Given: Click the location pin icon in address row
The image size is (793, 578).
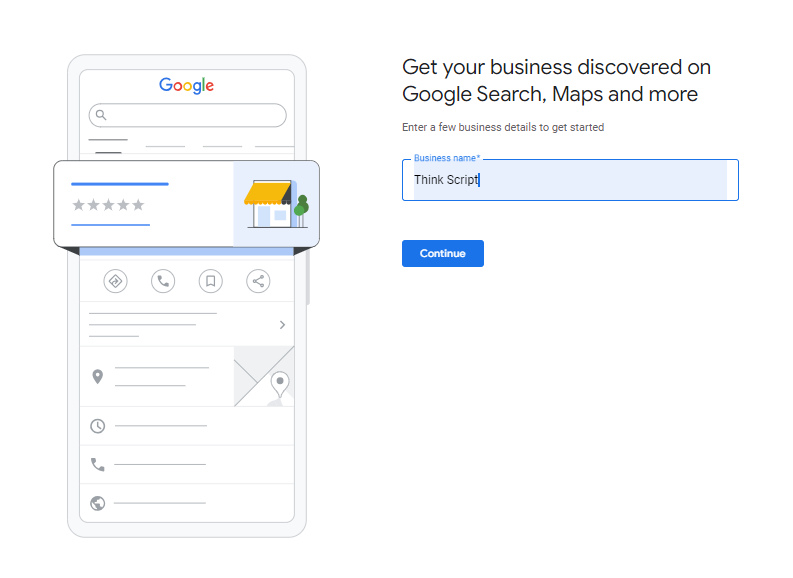Looking at the screenshot, I should click(x=98, y=377).
